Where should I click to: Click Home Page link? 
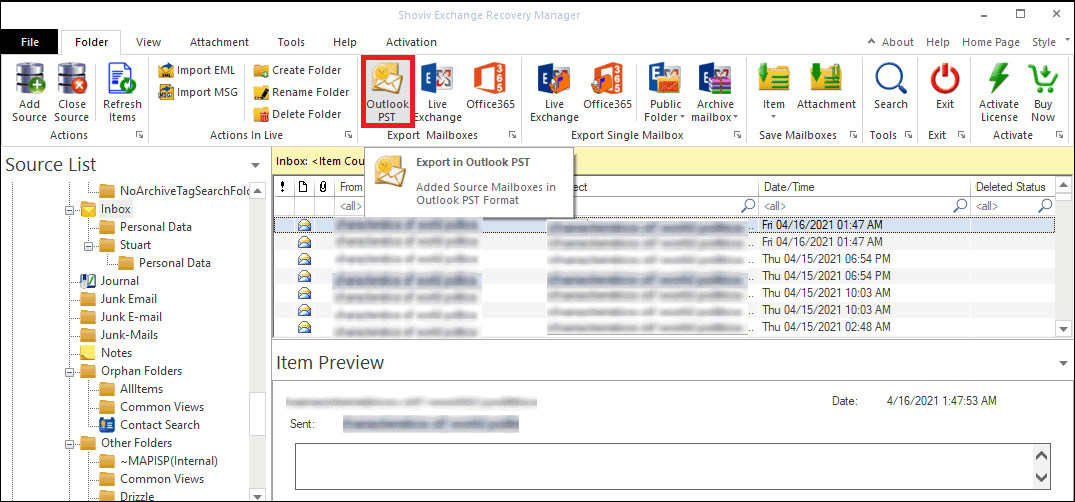click(x=991, y=42)
